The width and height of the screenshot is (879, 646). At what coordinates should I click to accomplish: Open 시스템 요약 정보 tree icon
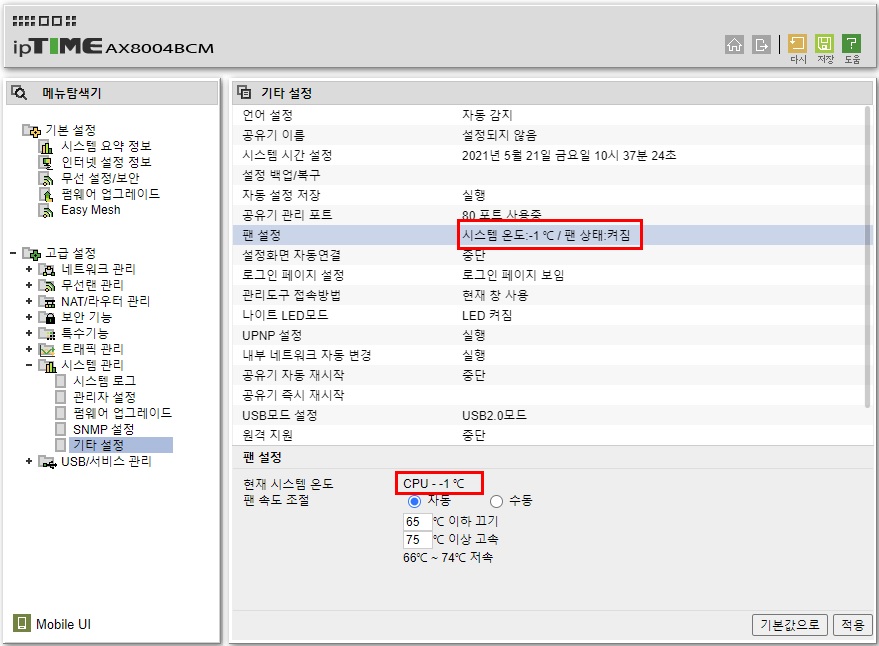(47, 147)
